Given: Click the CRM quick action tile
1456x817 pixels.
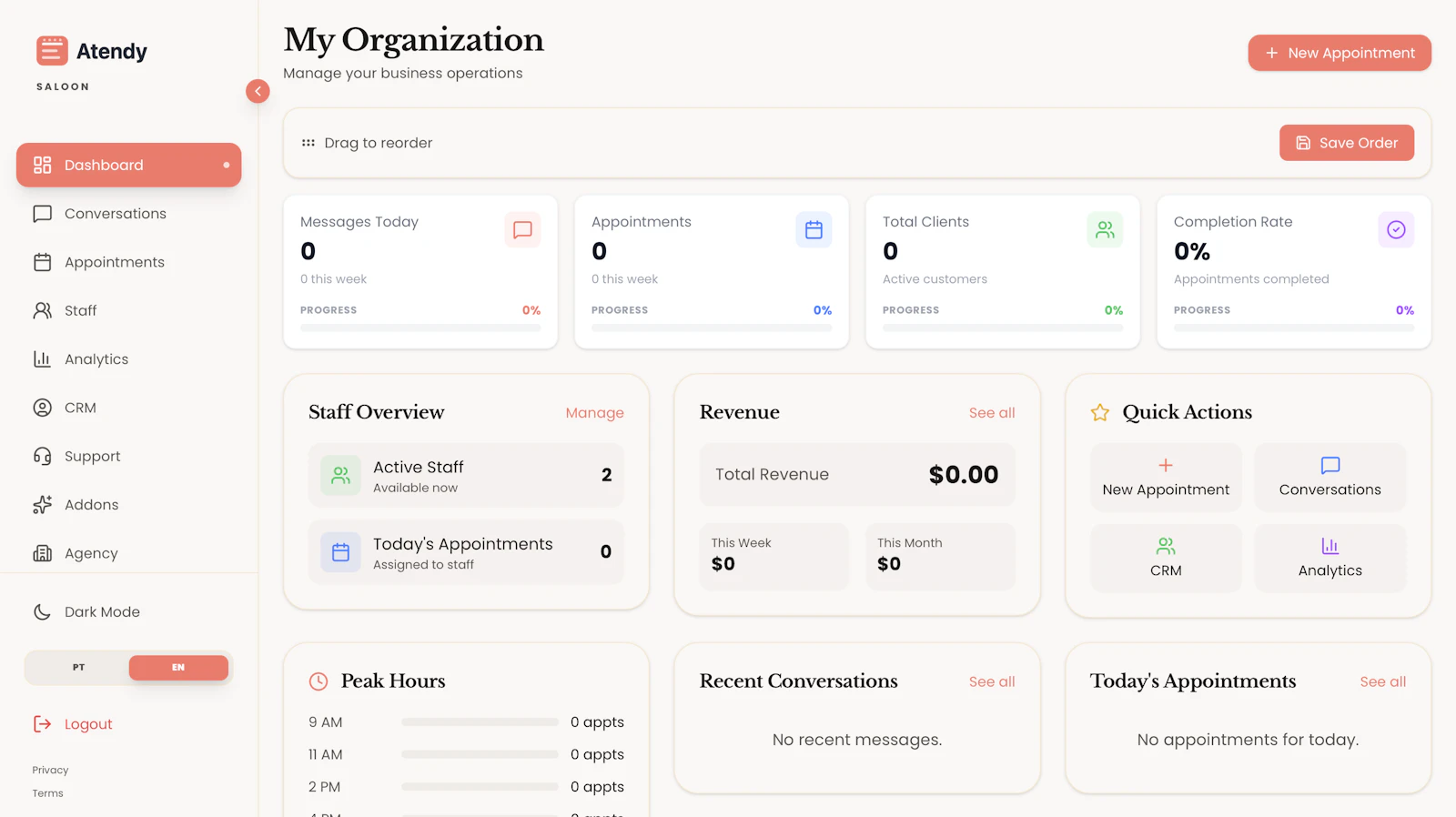Looking at the screenshot, I should click(x=1166, y=559).
